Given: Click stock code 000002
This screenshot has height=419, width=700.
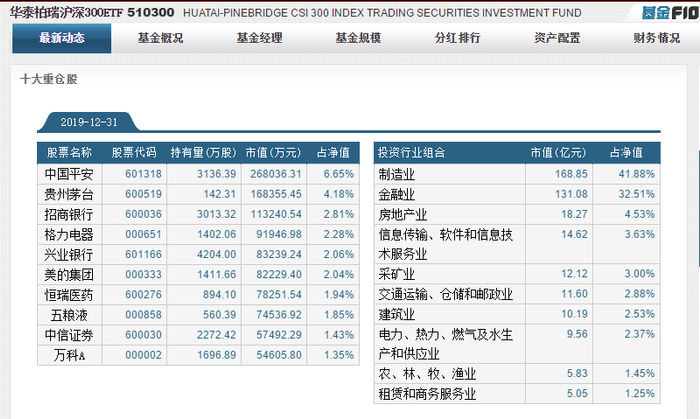Looking at the screenshot, I should coord(143,355).
